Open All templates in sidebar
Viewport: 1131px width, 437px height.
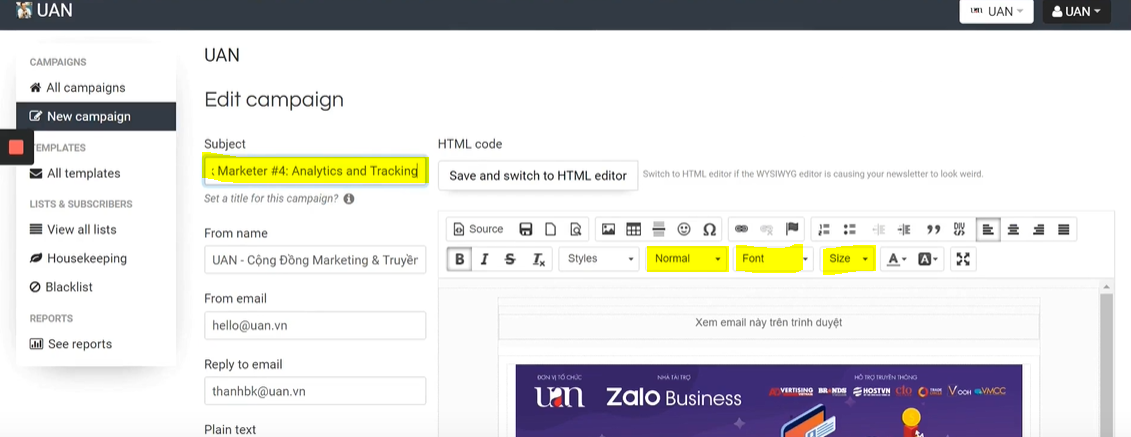coord(96,173)
